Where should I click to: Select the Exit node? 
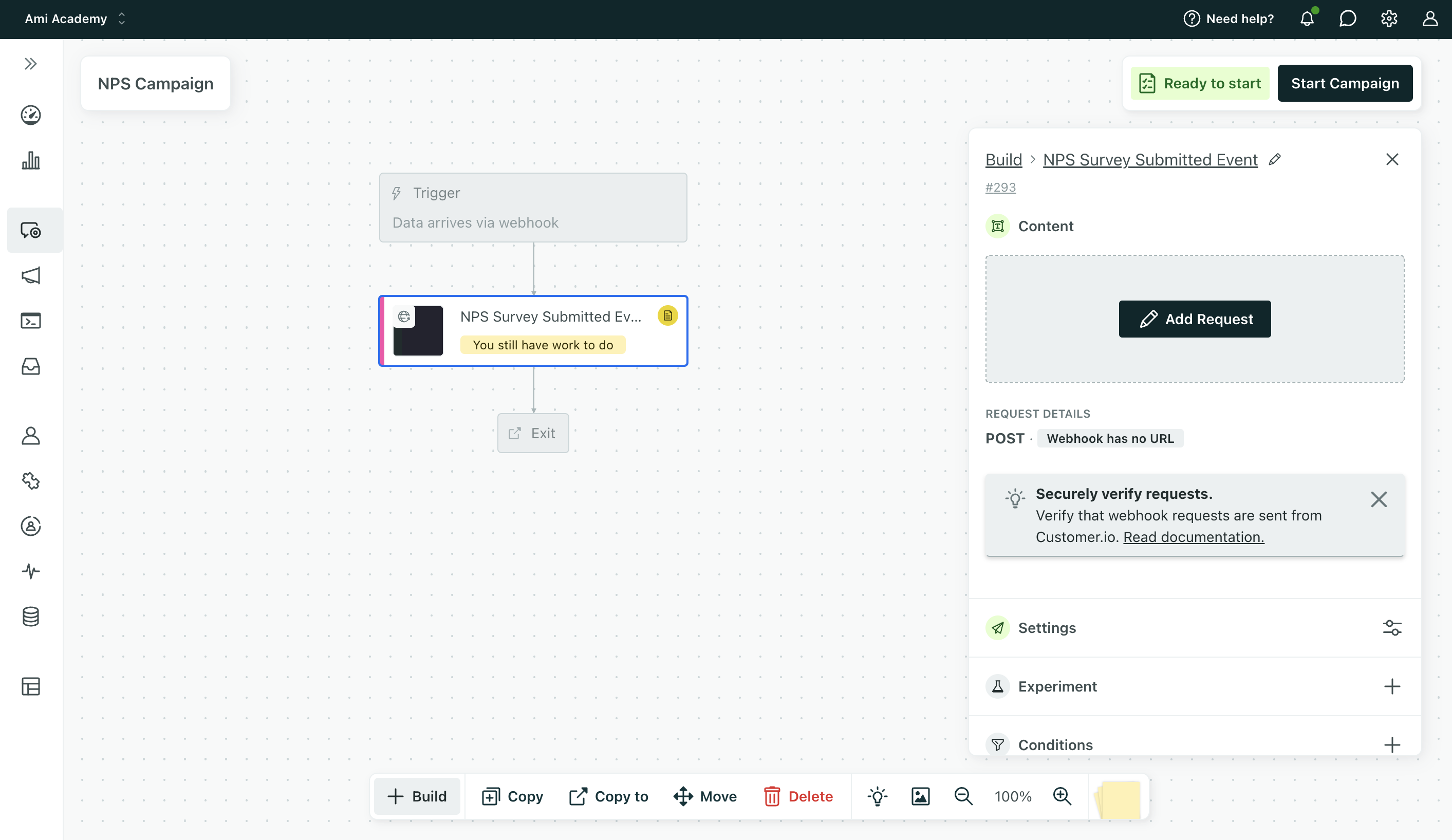(533, 433)
